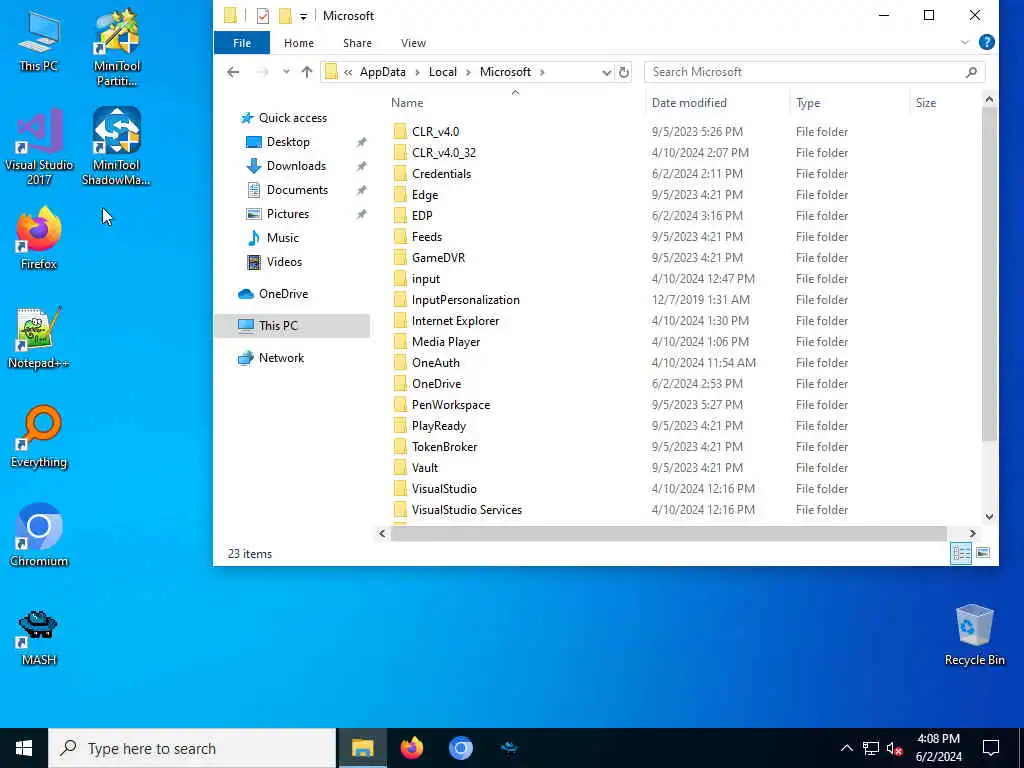Click the network tray icon
The width and height of the screenshot is (1024, 768).
coord(871,748)
